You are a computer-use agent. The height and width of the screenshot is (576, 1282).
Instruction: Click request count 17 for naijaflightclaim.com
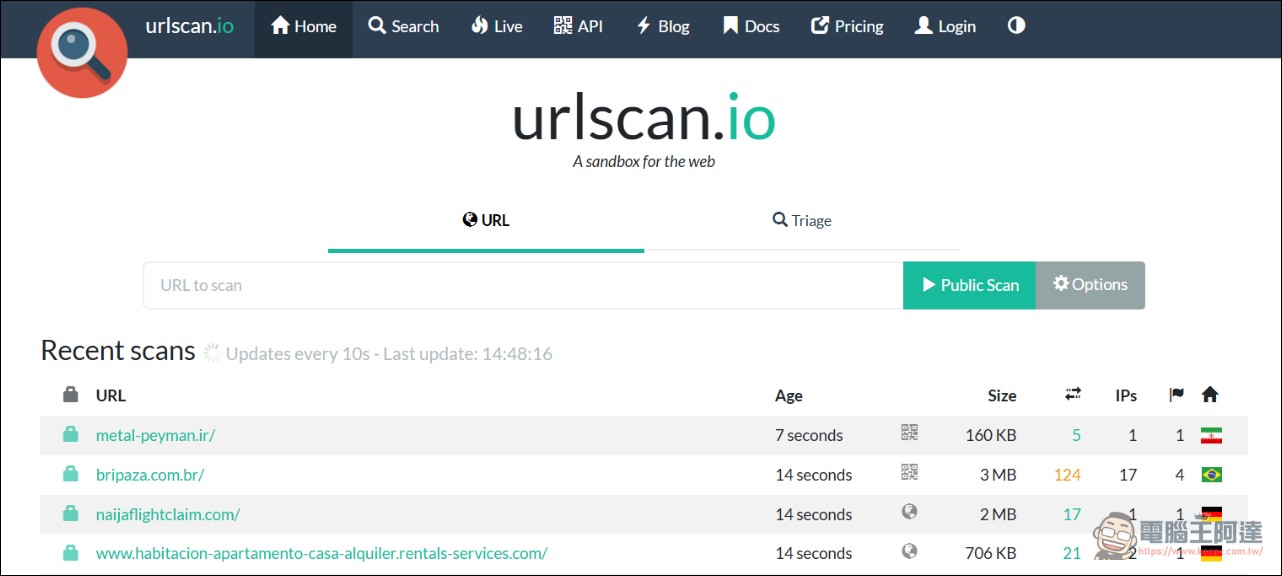pyautogui.click(x=1072, y=514)
